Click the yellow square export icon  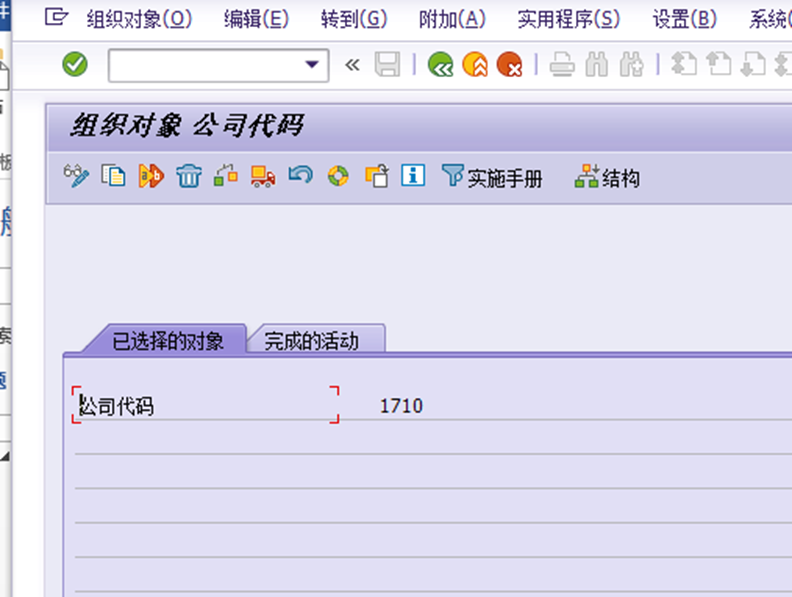pos(377,176)
